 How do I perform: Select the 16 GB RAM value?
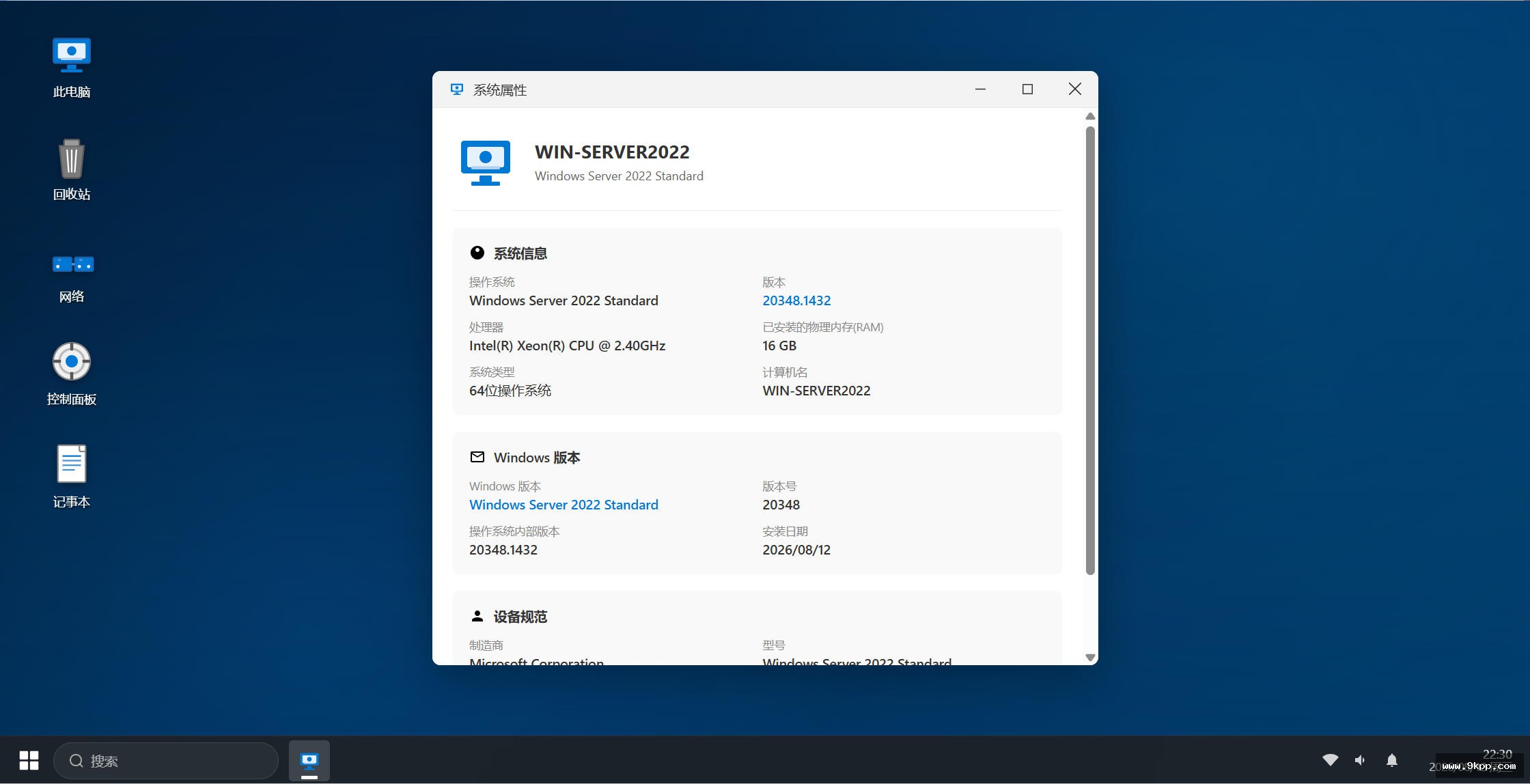779,346
